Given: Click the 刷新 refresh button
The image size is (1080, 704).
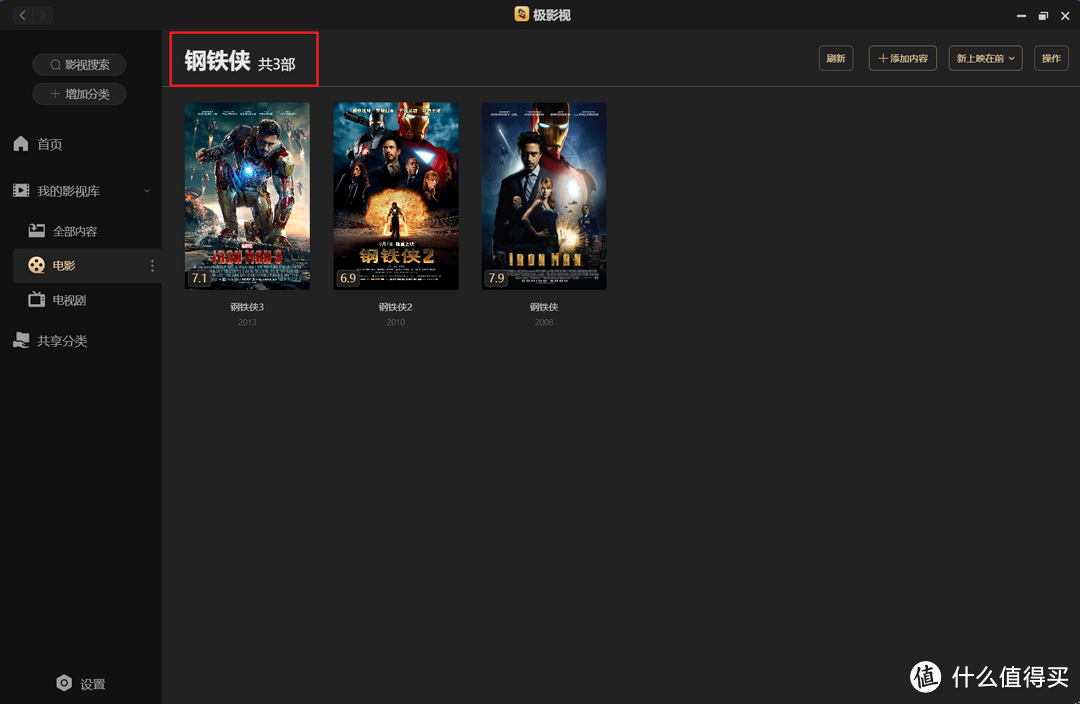Looking at the screenshot, I should [835, 59].
